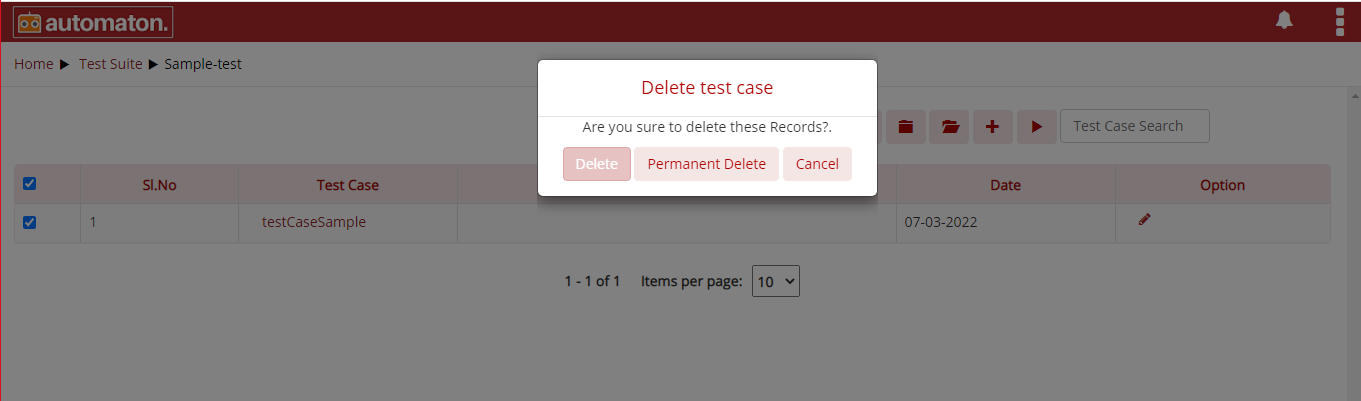Focus the Test Case Search field
The image size is (1361, 401).
[1135, 126]
